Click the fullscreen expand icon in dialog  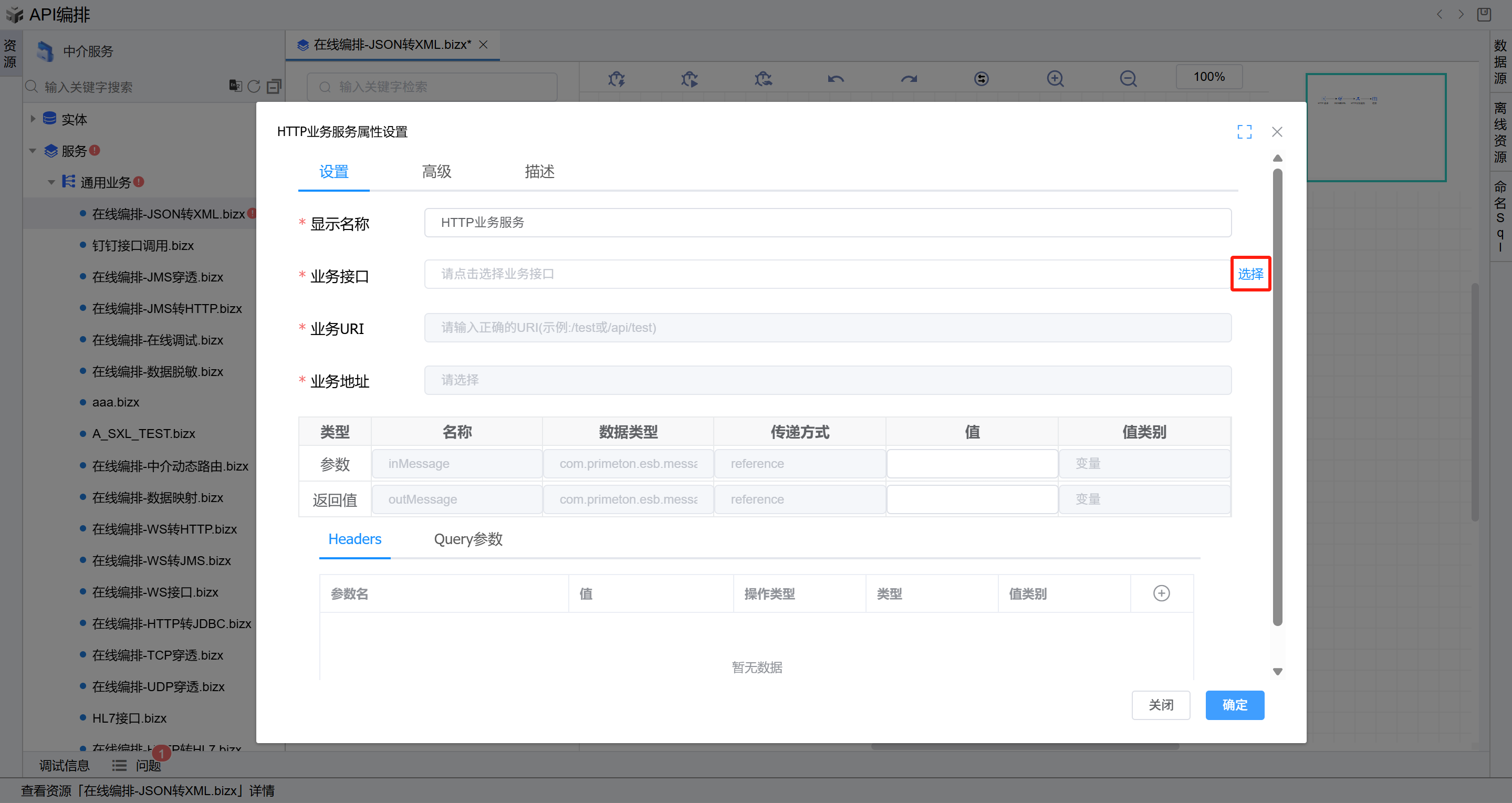click(x=1244, y=131)
